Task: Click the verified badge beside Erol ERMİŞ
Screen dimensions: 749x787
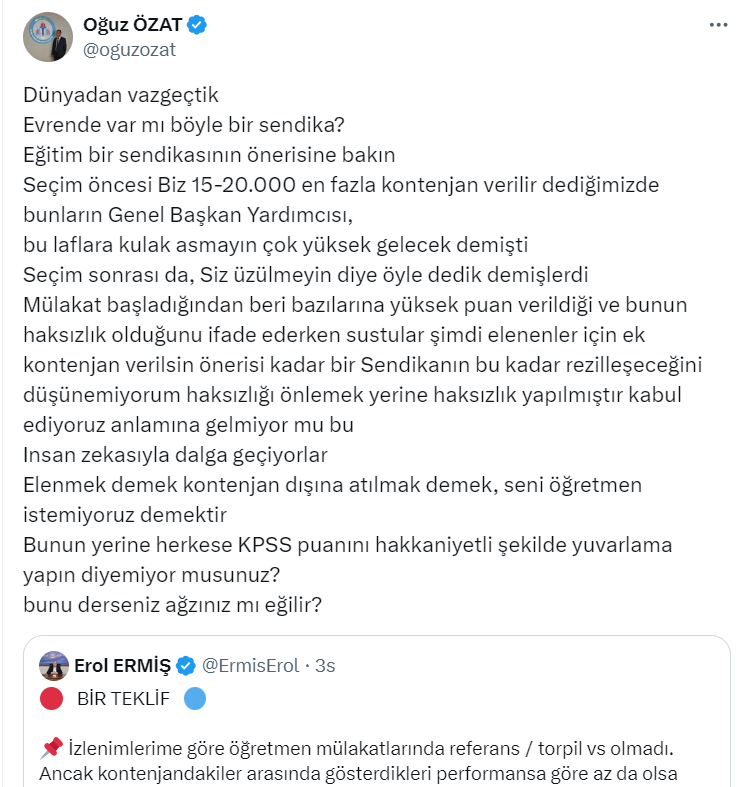Action: [186, 666]
